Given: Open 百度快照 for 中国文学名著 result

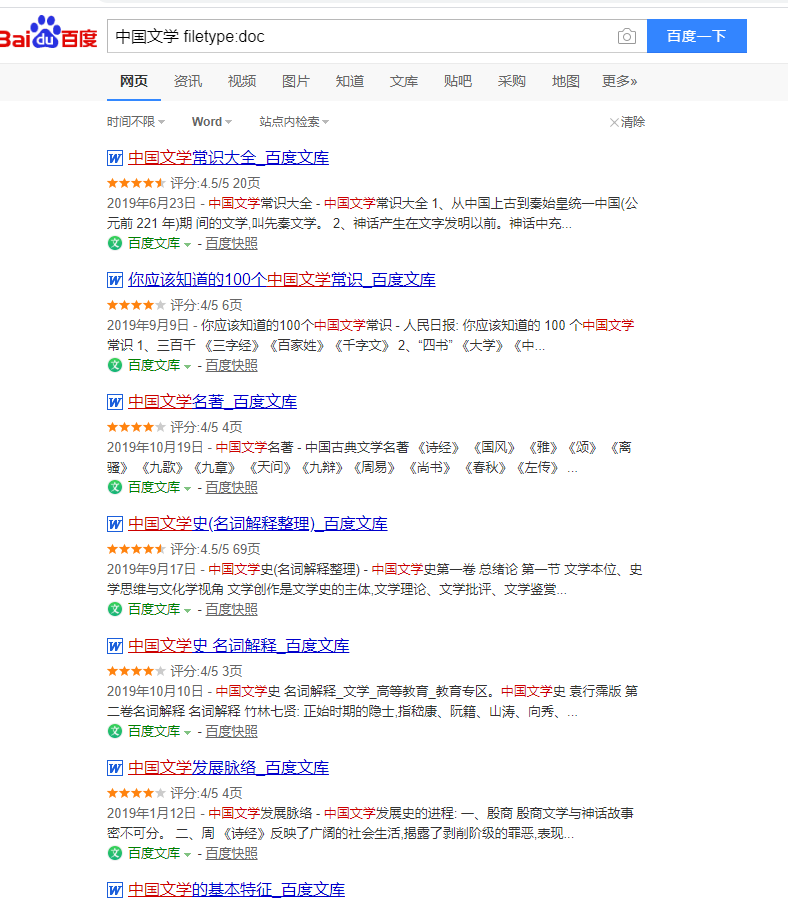Looking at the screenshot, I should pos(232,487).
